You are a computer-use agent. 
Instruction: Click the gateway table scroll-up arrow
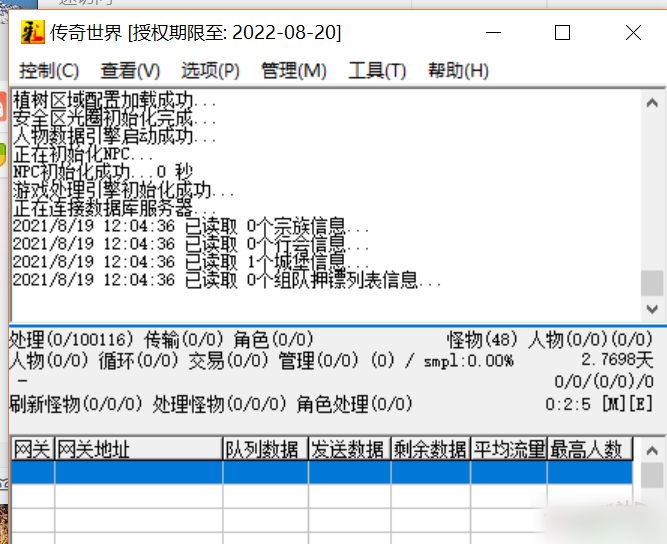click(x=652, y=450)
